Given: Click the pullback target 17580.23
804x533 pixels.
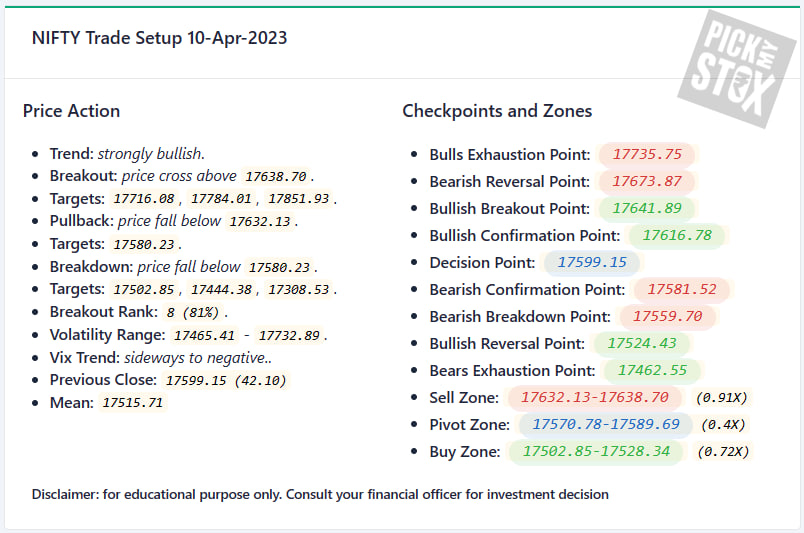Looking at the screenshot, I should [144, 245].
